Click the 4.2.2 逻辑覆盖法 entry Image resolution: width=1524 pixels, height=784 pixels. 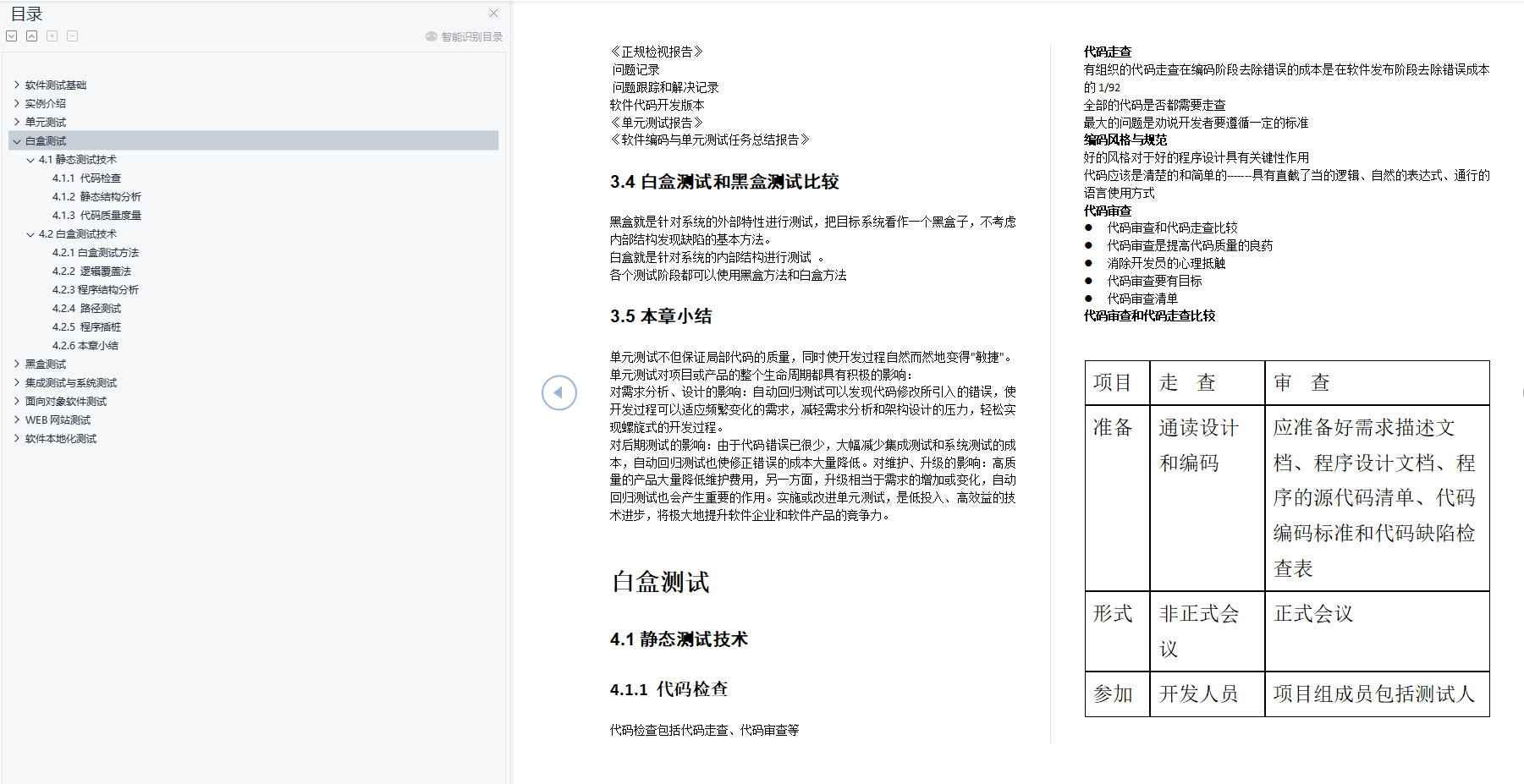pos(93,271)
